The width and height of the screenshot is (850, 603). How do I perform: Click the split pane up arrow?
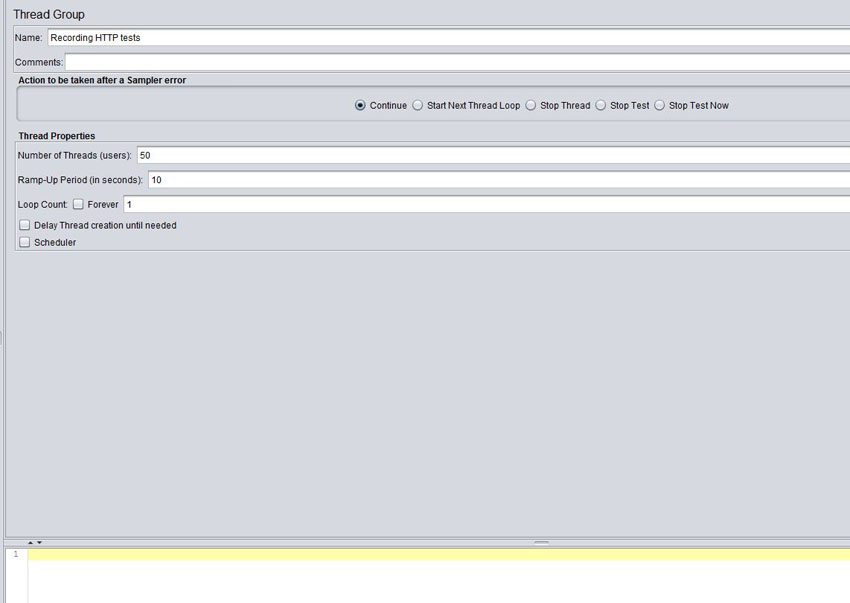(30, 543)
